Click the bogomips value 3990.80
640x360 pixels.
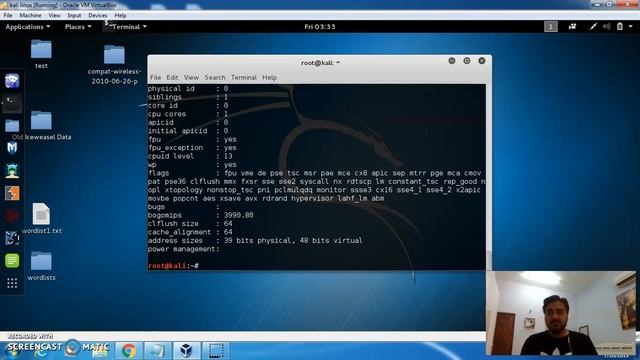point(238,215)
